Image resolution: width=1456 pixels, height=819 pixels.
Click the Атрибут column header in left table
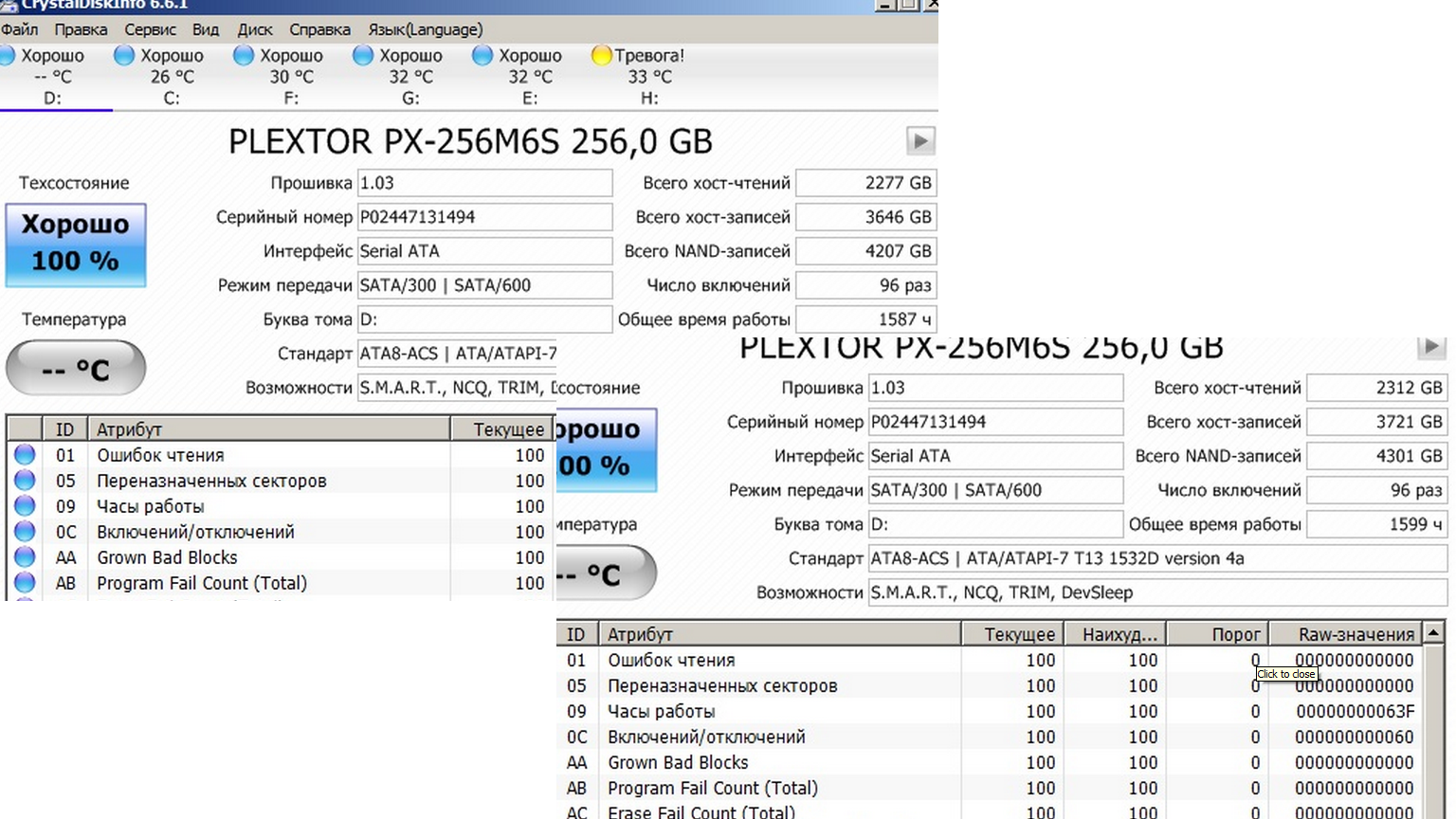point(268,429)
